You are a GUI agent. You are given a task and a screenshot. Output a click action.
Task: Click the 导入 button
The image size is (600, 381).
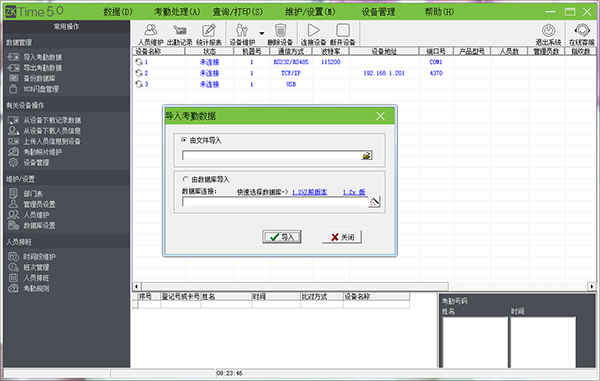(282, 237)
